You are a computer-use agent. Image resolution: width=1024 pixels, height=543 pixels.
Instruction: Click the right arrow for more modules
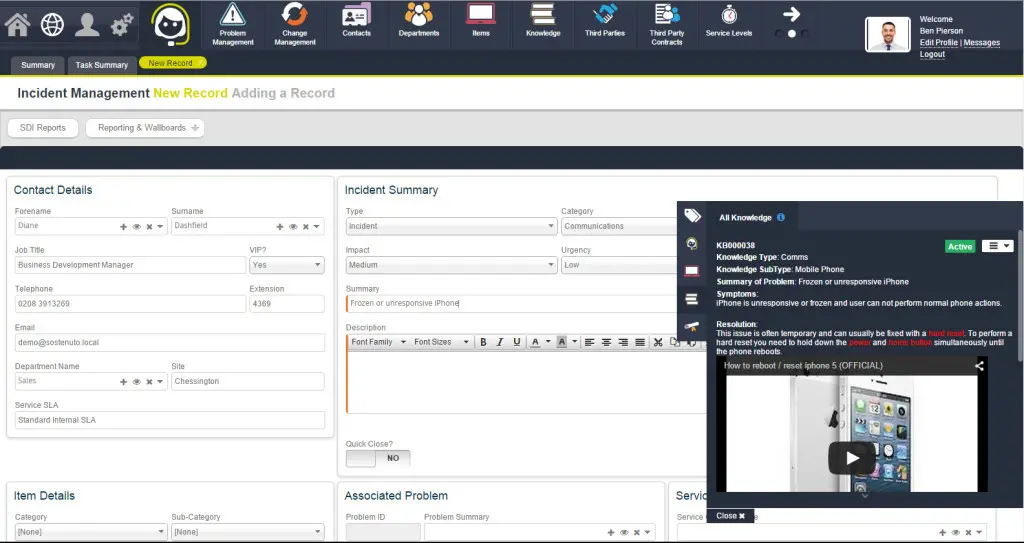[x=792, y=14]
